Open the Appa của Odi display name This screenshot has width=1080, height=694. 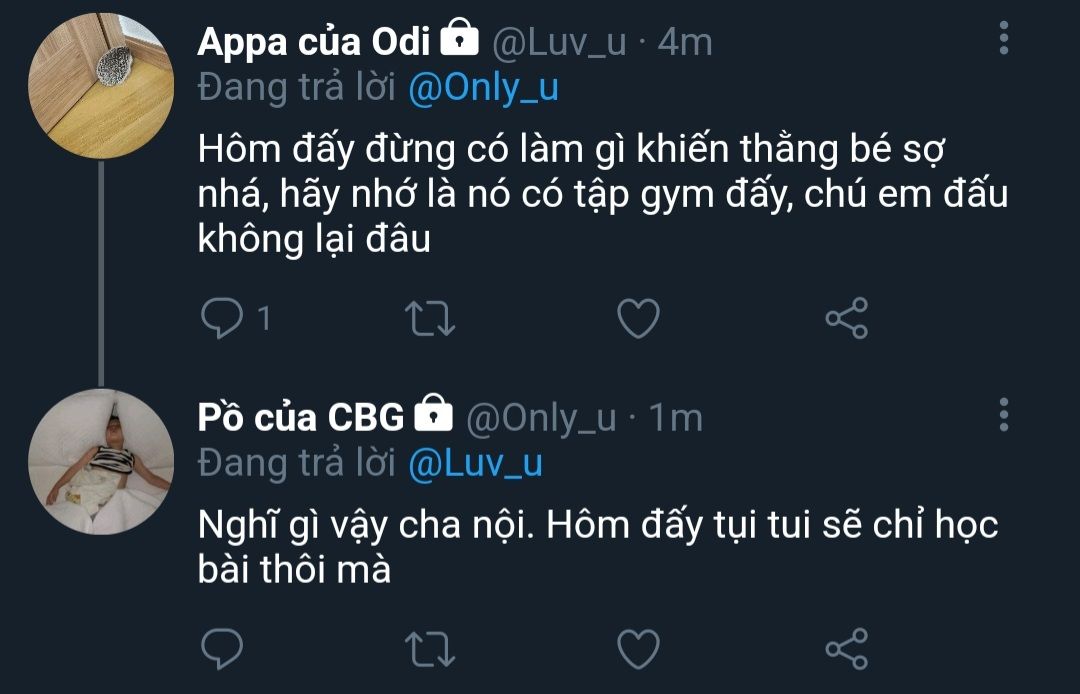[x=314, y=41]
